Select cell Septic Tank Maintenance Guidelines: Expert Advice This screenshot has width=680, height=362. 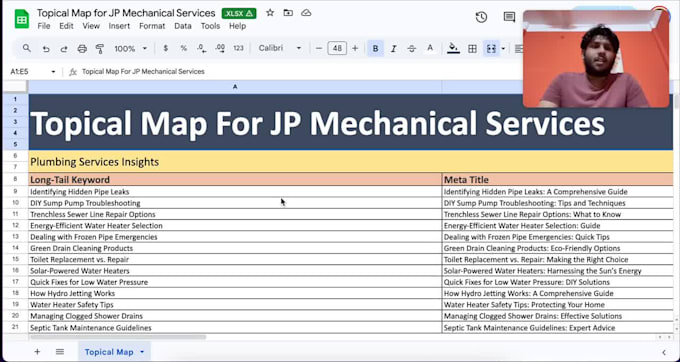[558, 328]
